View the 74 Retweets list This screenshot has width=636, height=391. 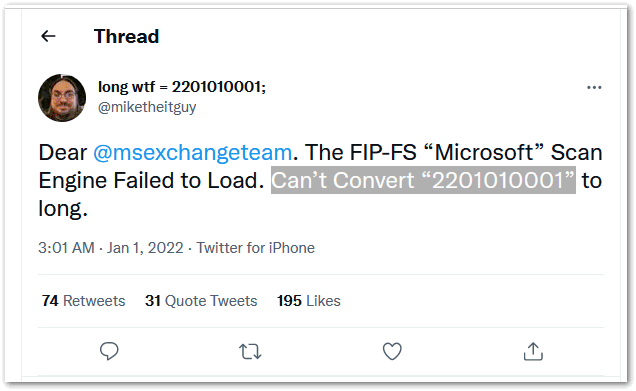point(83,301)
